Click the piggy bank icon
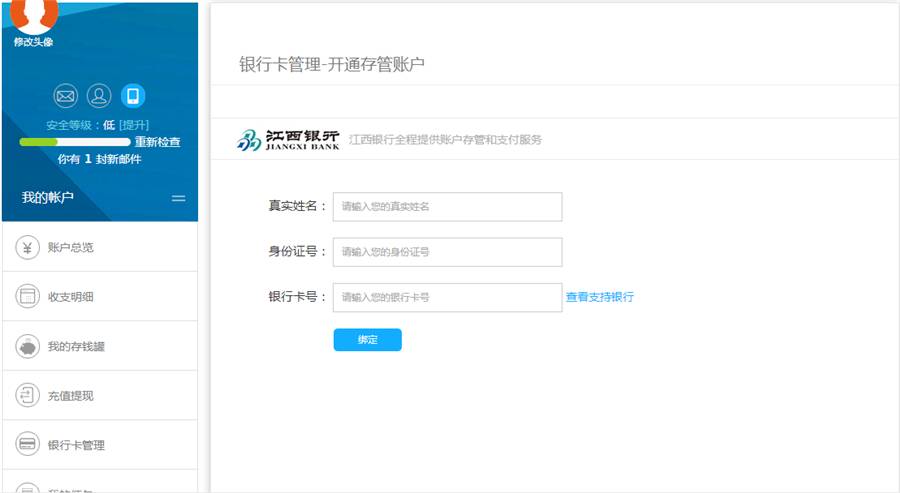 click(27, 346)
